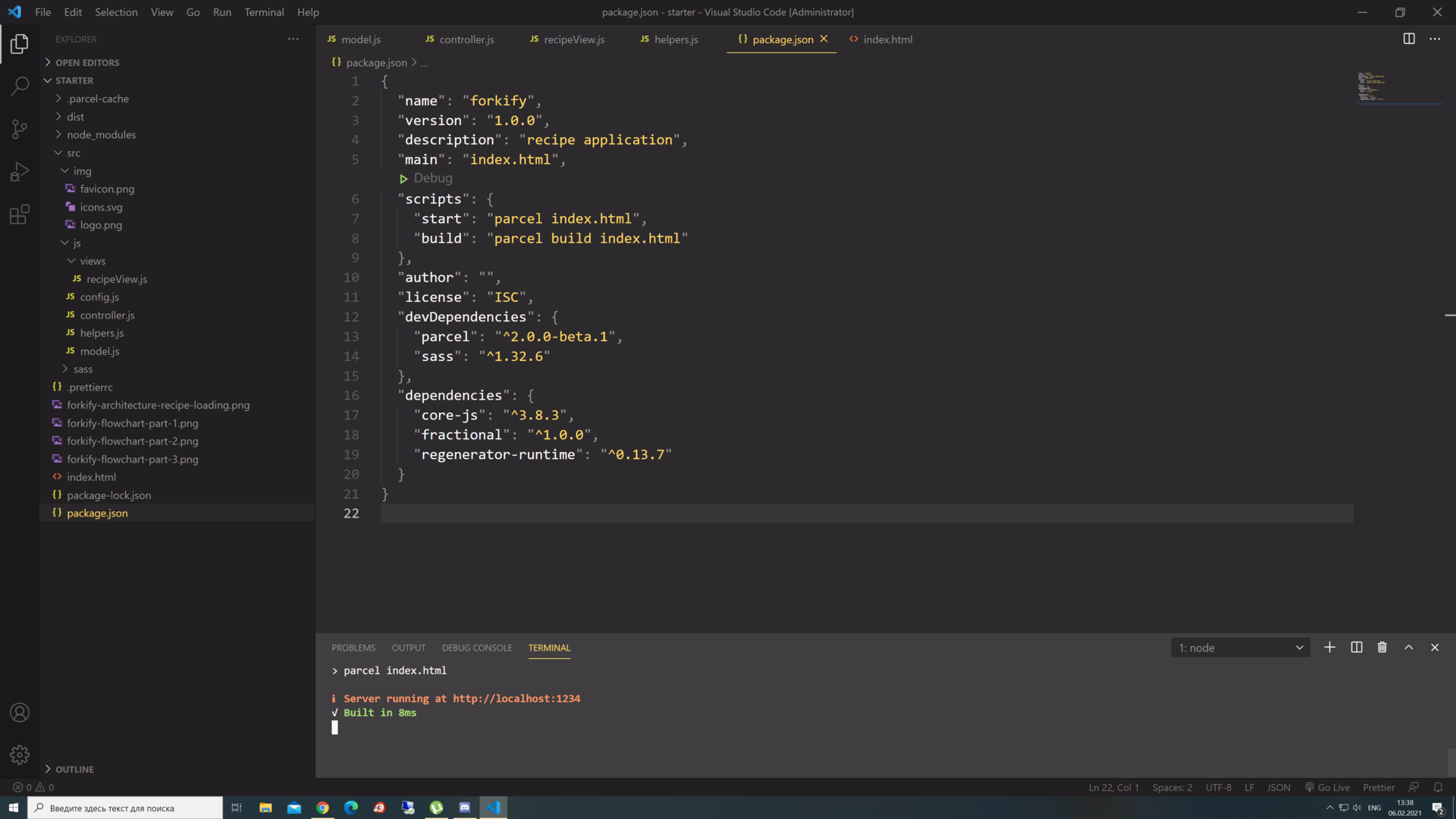The height and width of the screenshot is (819, 1456).
Task: Create a new terminal with plus icon
Action: coord(1329,648)
